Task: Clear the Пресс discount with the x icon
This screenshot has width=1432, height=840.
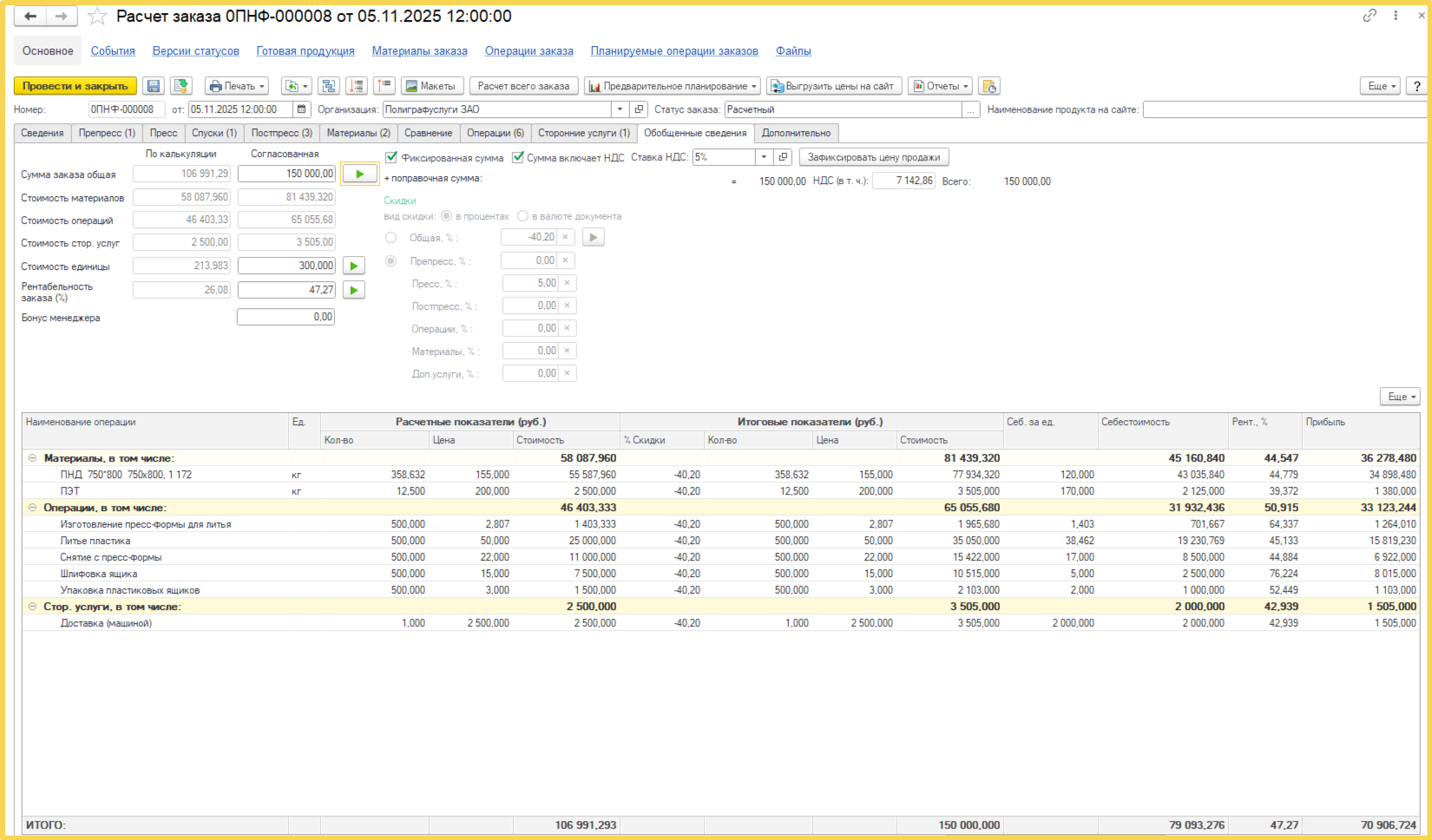Action: tap(567, 283)
